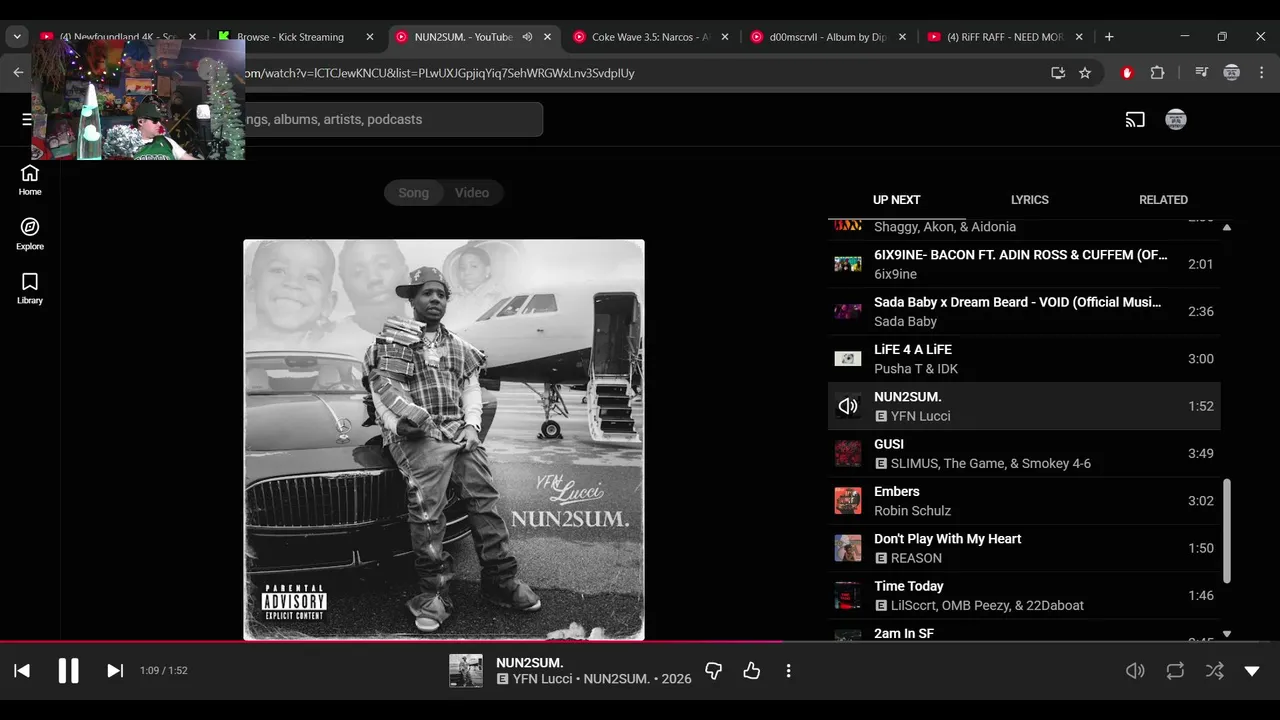Toggle shuffle for the queue
The image size is (1280, 720).
click(1214, 671)
